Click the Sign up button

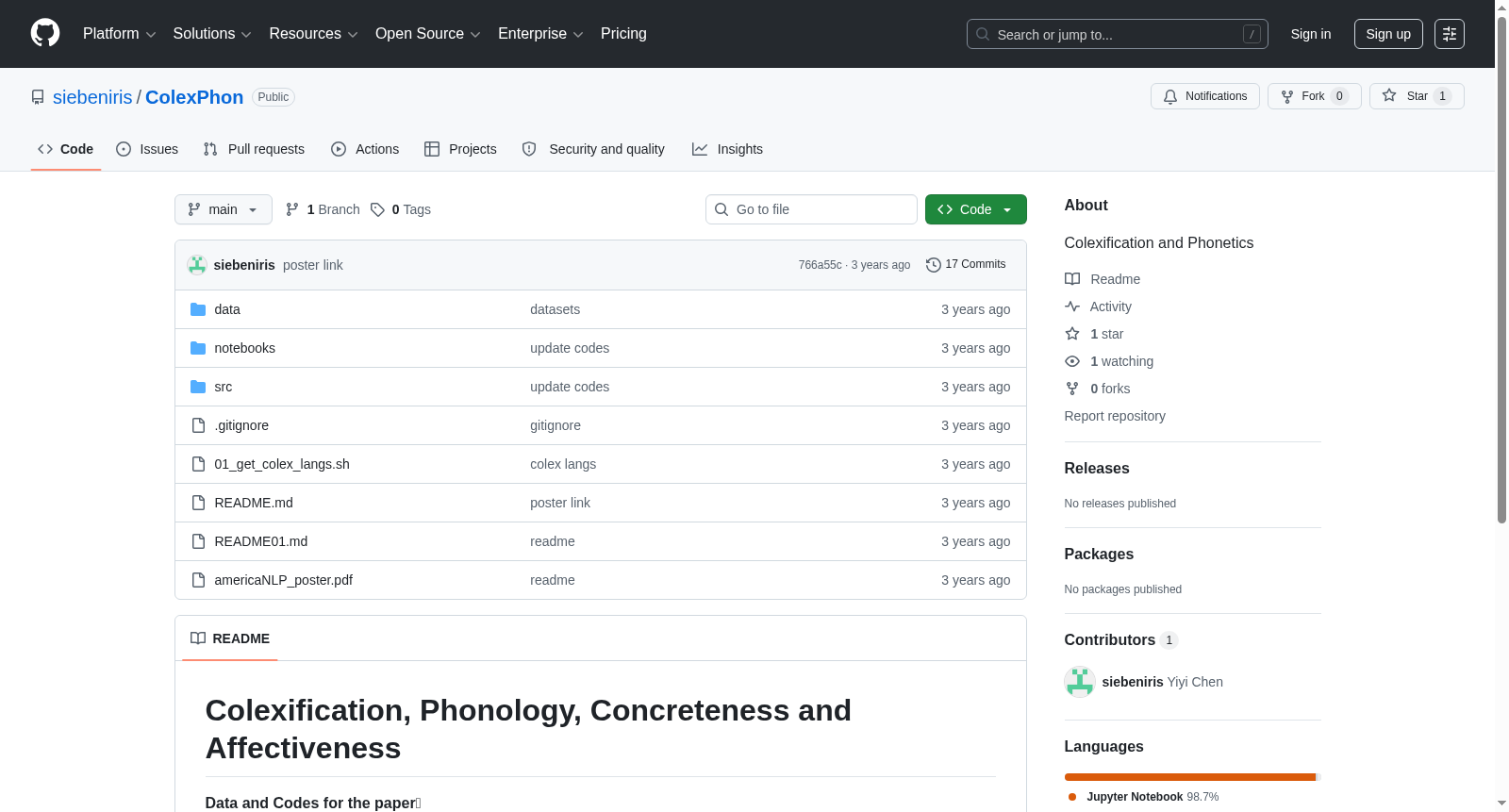point(1388,34)
